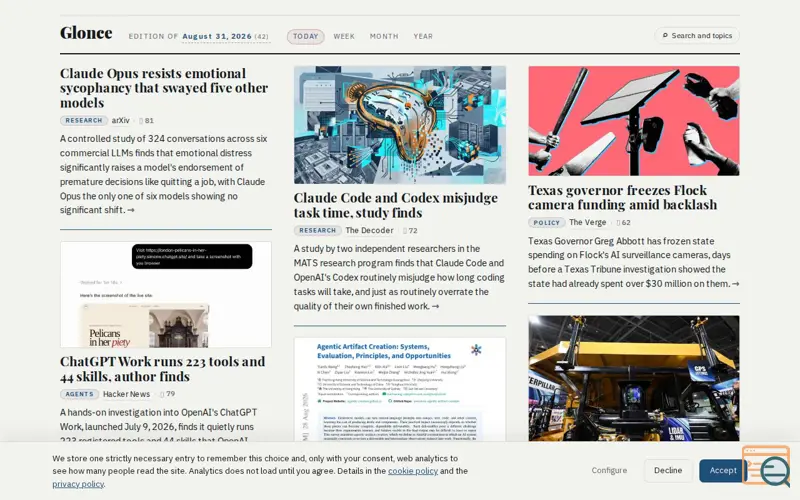This screenshot has height=500, width=800.
Task: Click the 62 score icon by The Verge
Action: [618, 222]
